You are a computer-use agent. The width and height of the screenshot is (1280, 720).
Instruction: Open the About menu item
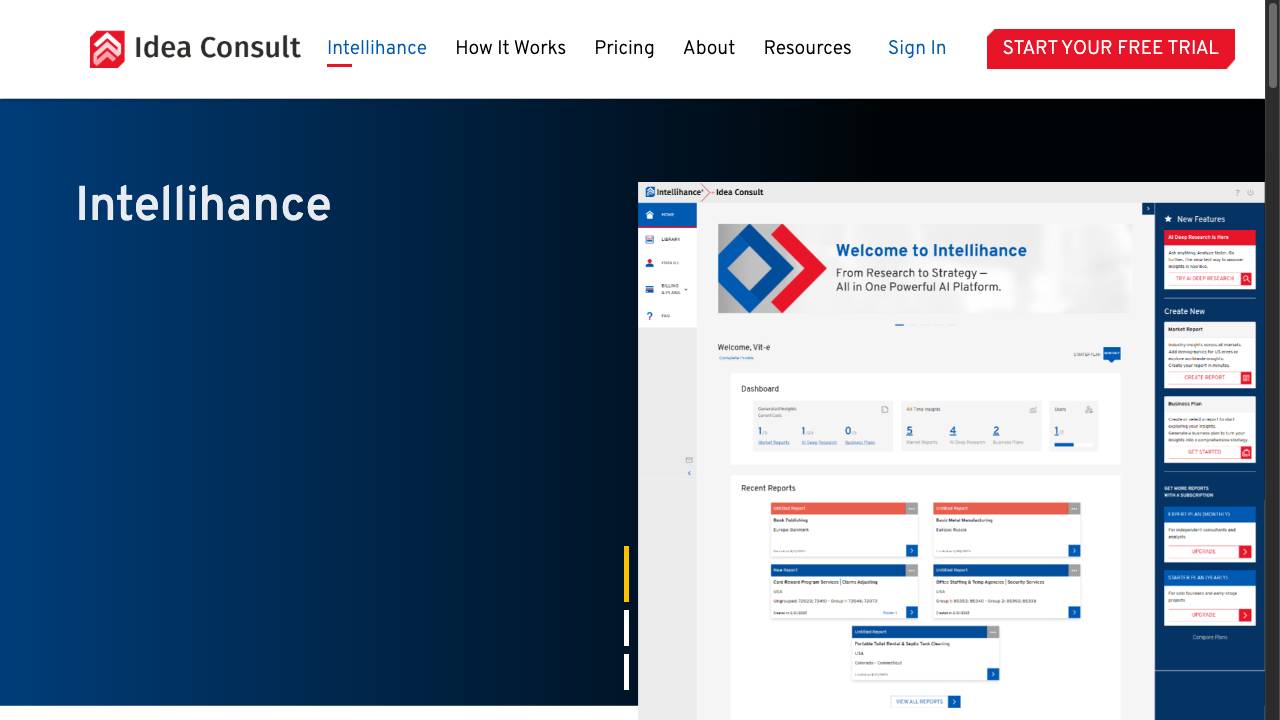tap(709, 48)
